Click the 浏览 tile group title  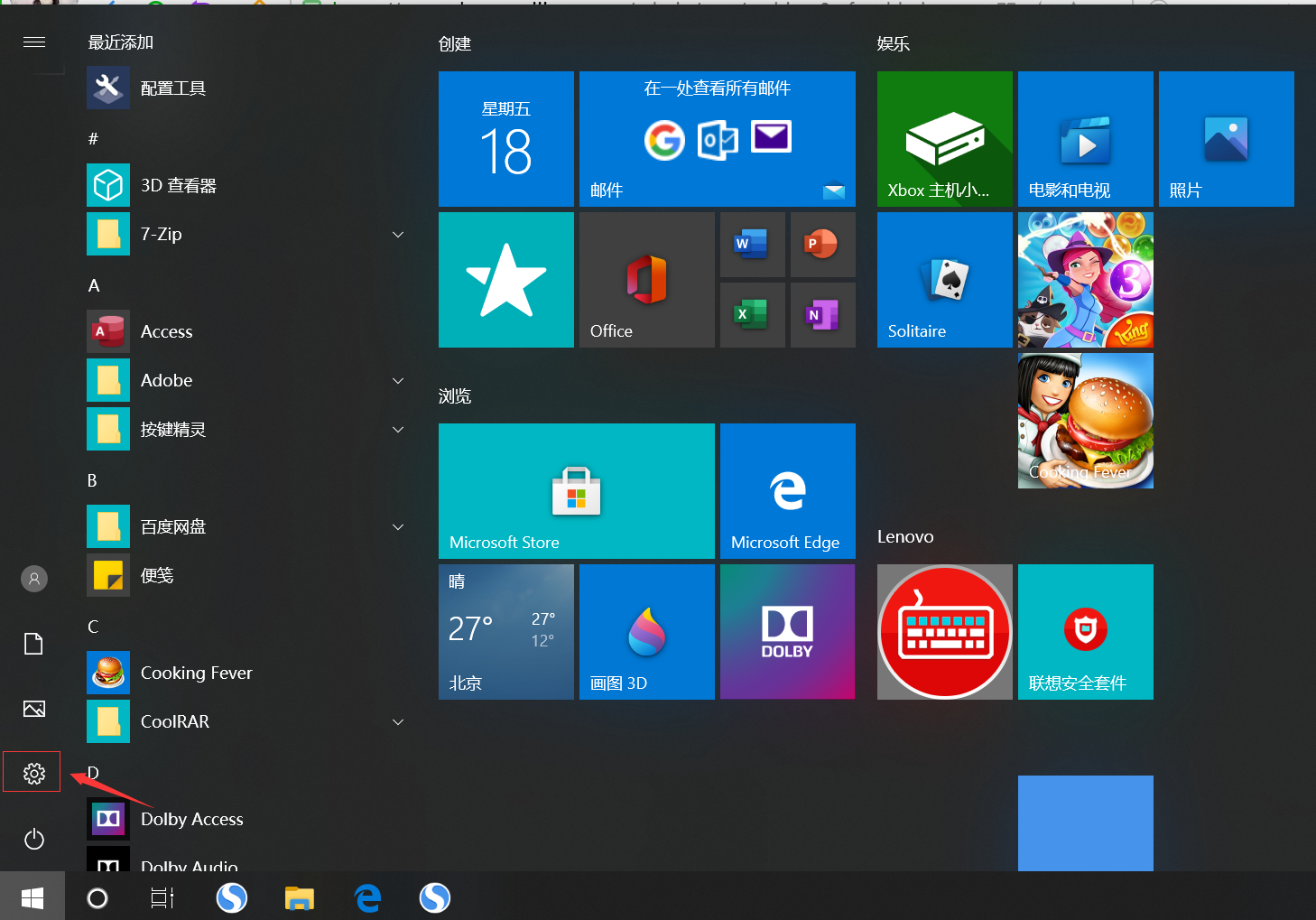coord(455,395)
